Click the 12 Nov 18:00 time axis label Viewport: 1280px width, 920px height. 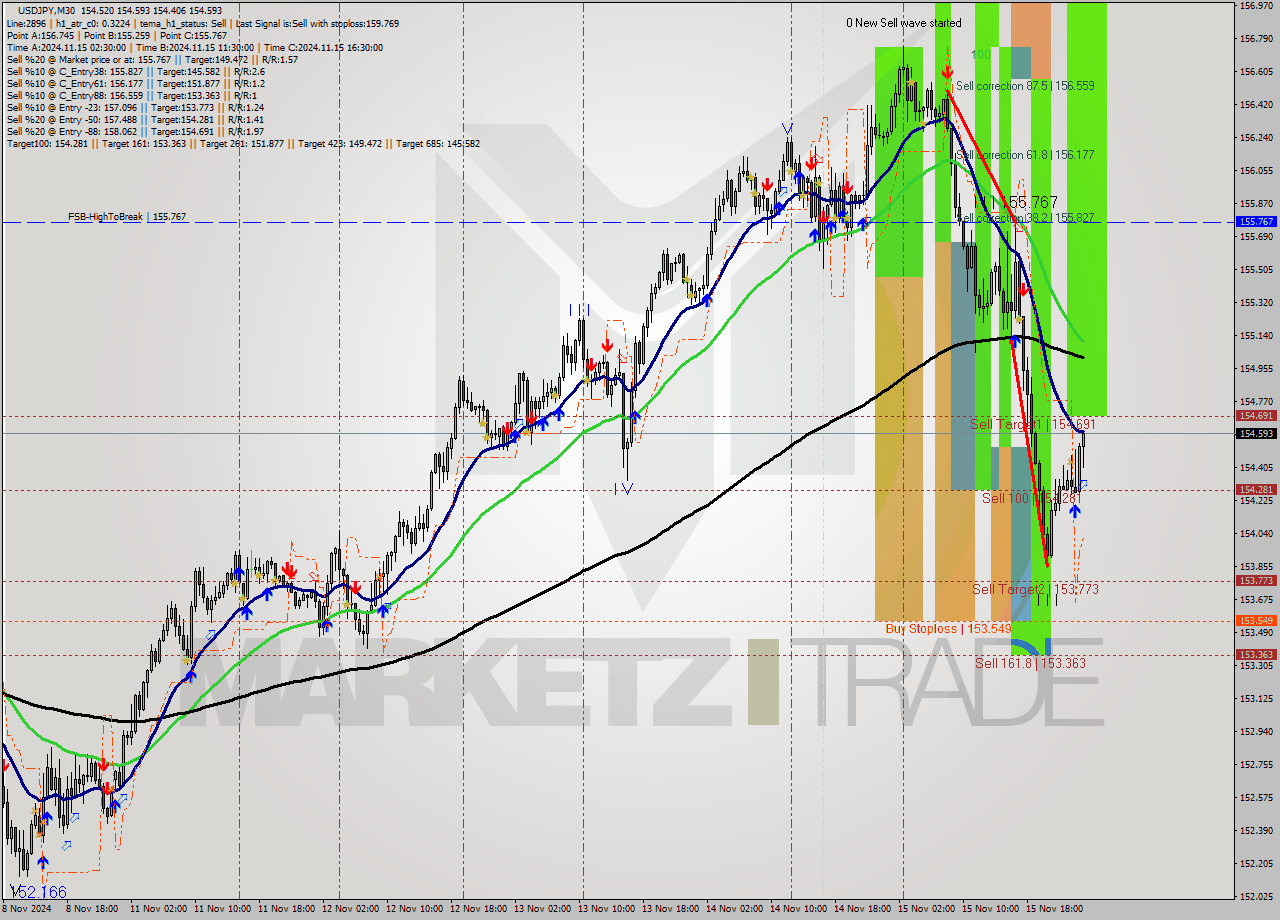pyautogui.click(x=478, y=909)
